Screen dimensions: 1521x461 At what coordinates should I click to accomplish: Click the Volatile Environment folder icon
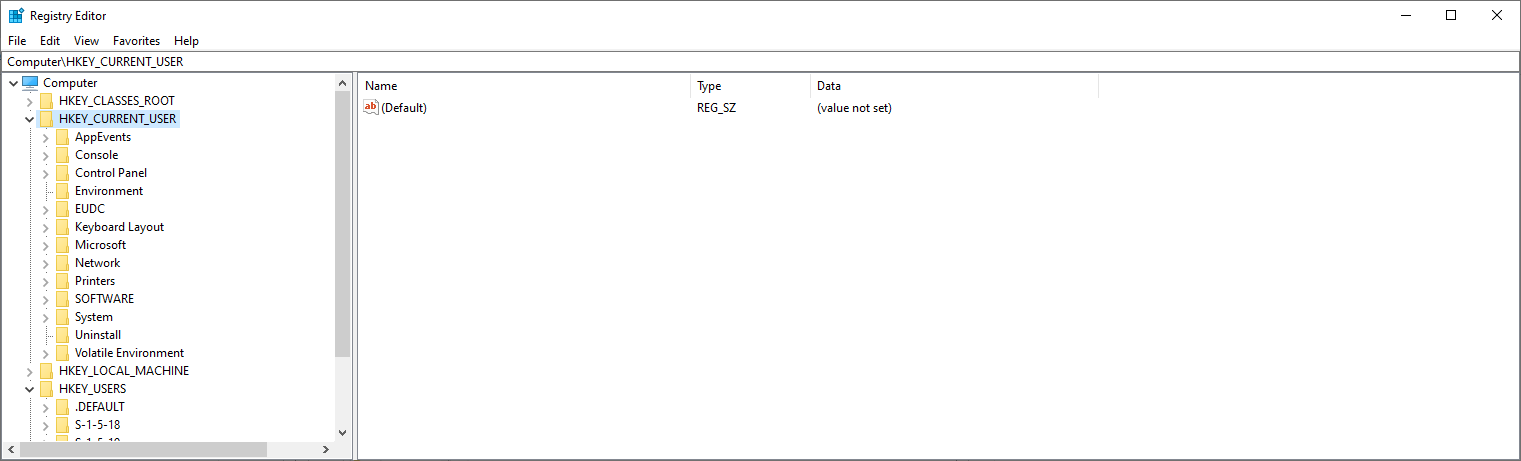pos(62,353)
